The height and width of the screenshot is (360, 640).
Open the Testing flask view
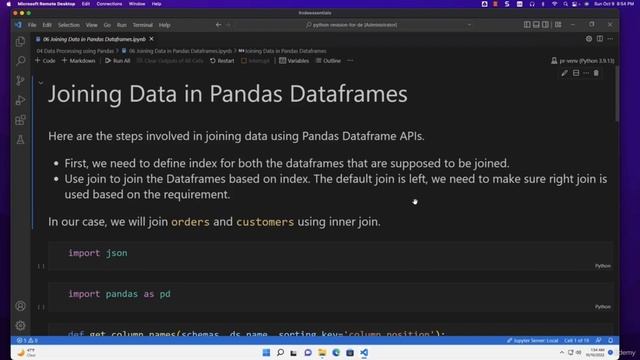point(20,140)
